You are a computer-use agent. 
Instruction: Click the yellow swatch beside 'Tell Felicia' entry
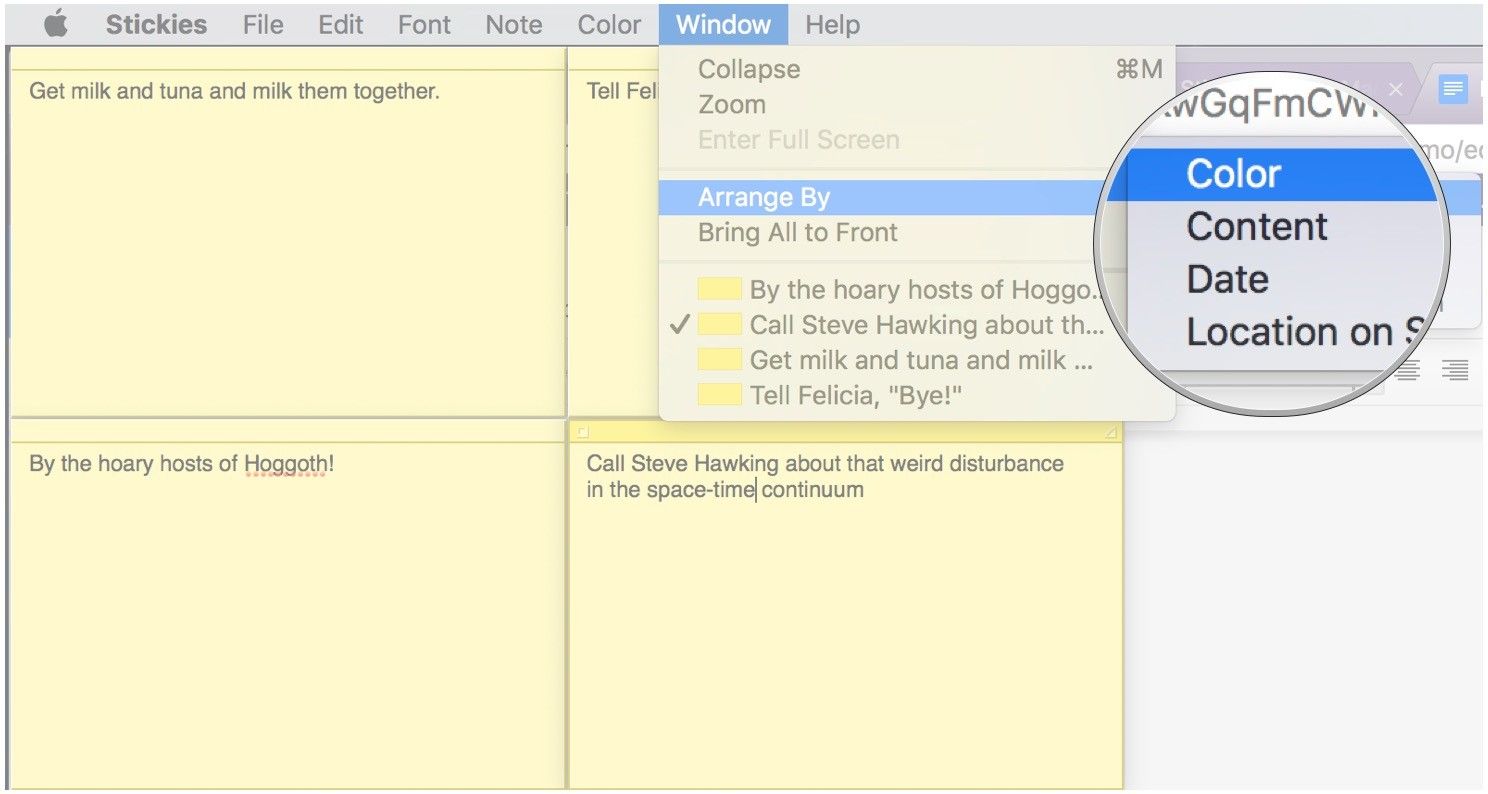[x=719, y=395]
